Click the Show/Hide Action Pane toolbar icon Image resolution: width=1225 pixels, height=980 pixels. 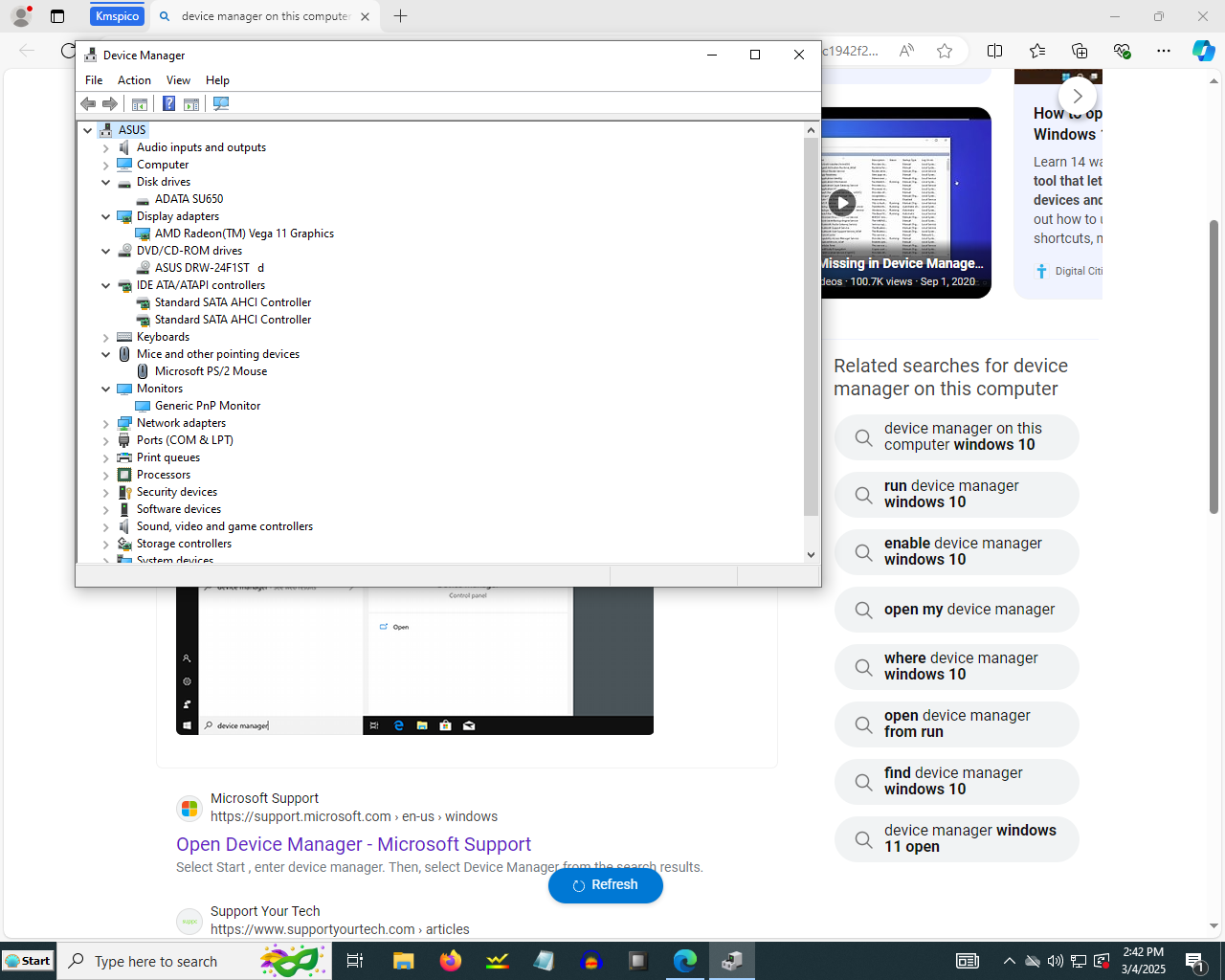coord(191,103)
